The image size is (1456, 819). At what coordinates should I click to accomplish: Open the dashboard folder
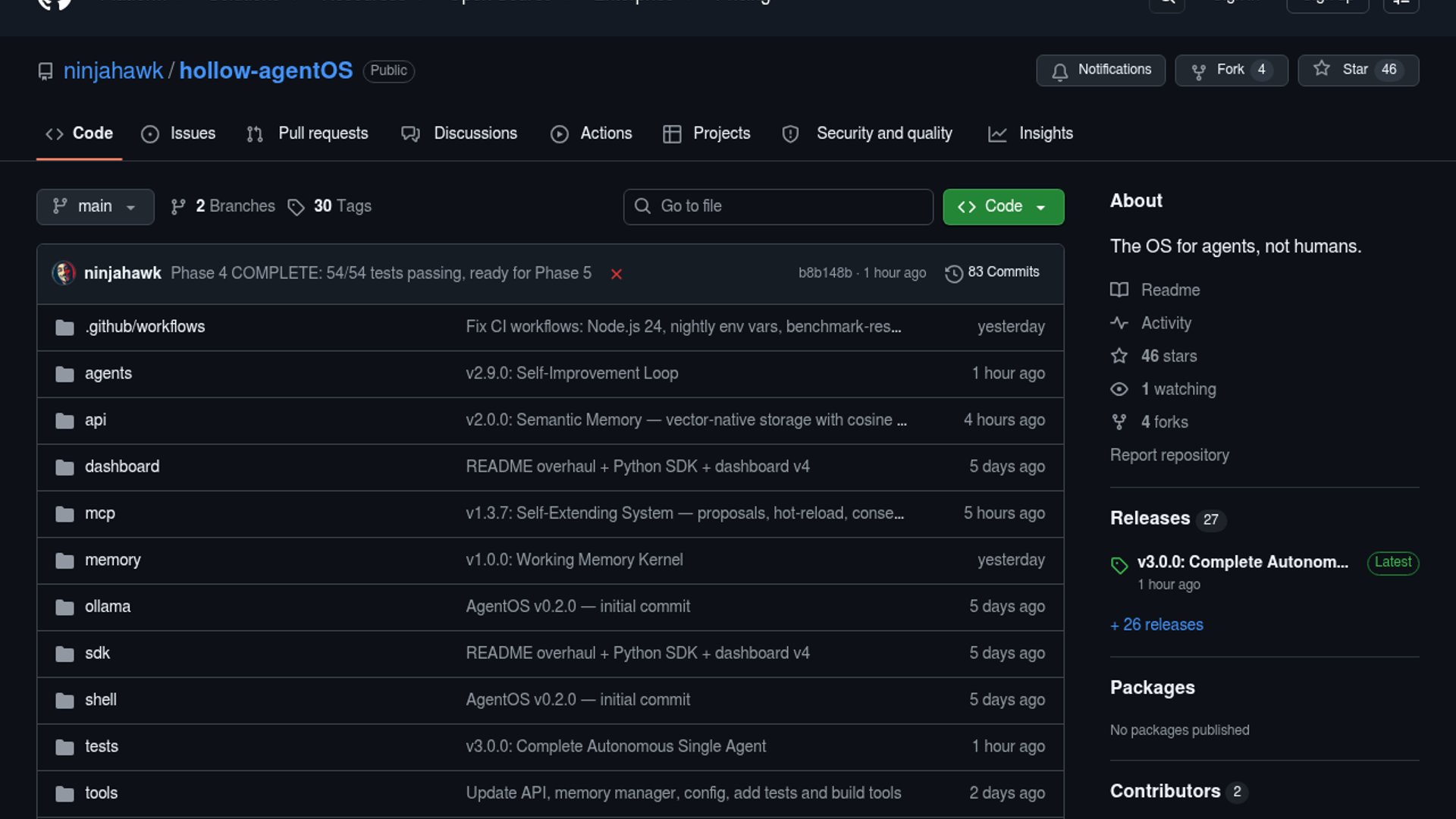pyautogui.click(x=122, y=466)
